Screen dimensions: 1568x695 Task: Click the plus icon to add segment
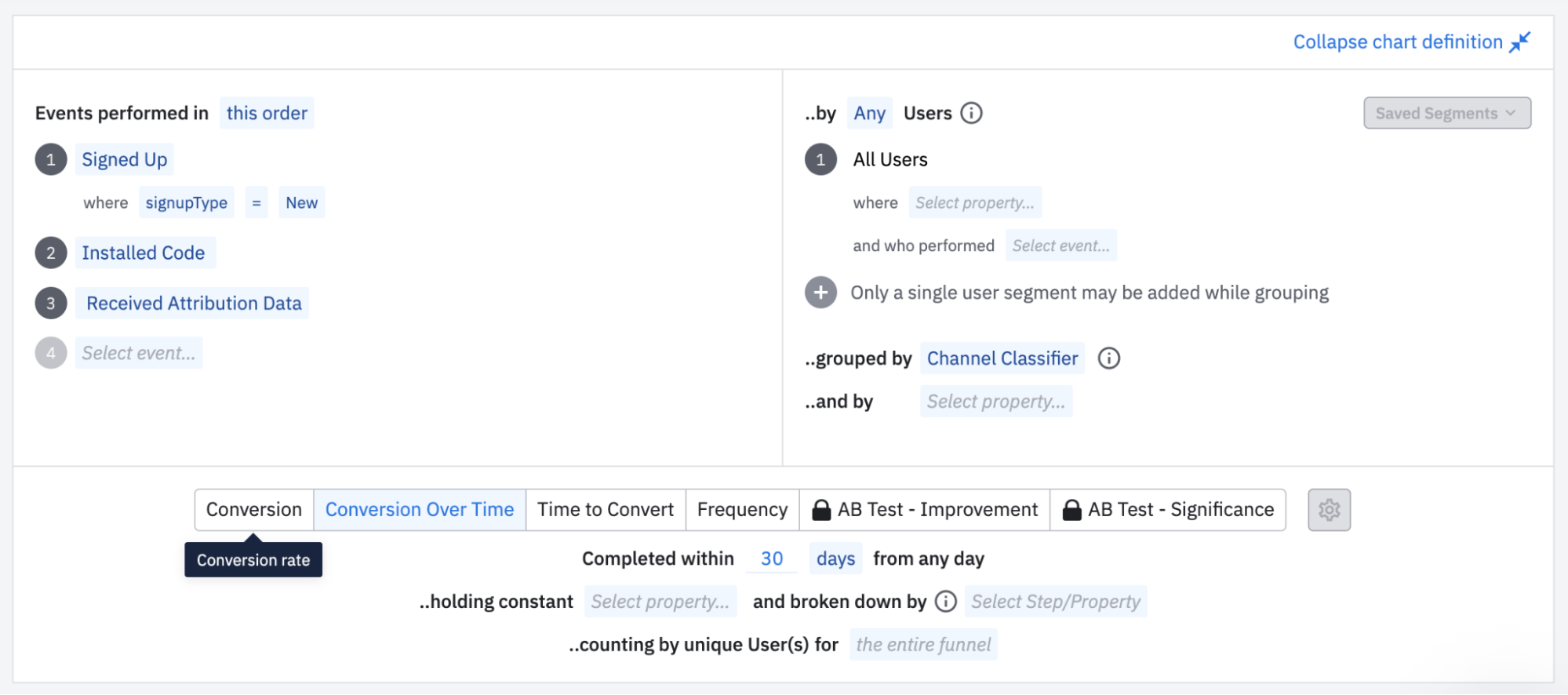pyautogui.click(x=820, y=293)
